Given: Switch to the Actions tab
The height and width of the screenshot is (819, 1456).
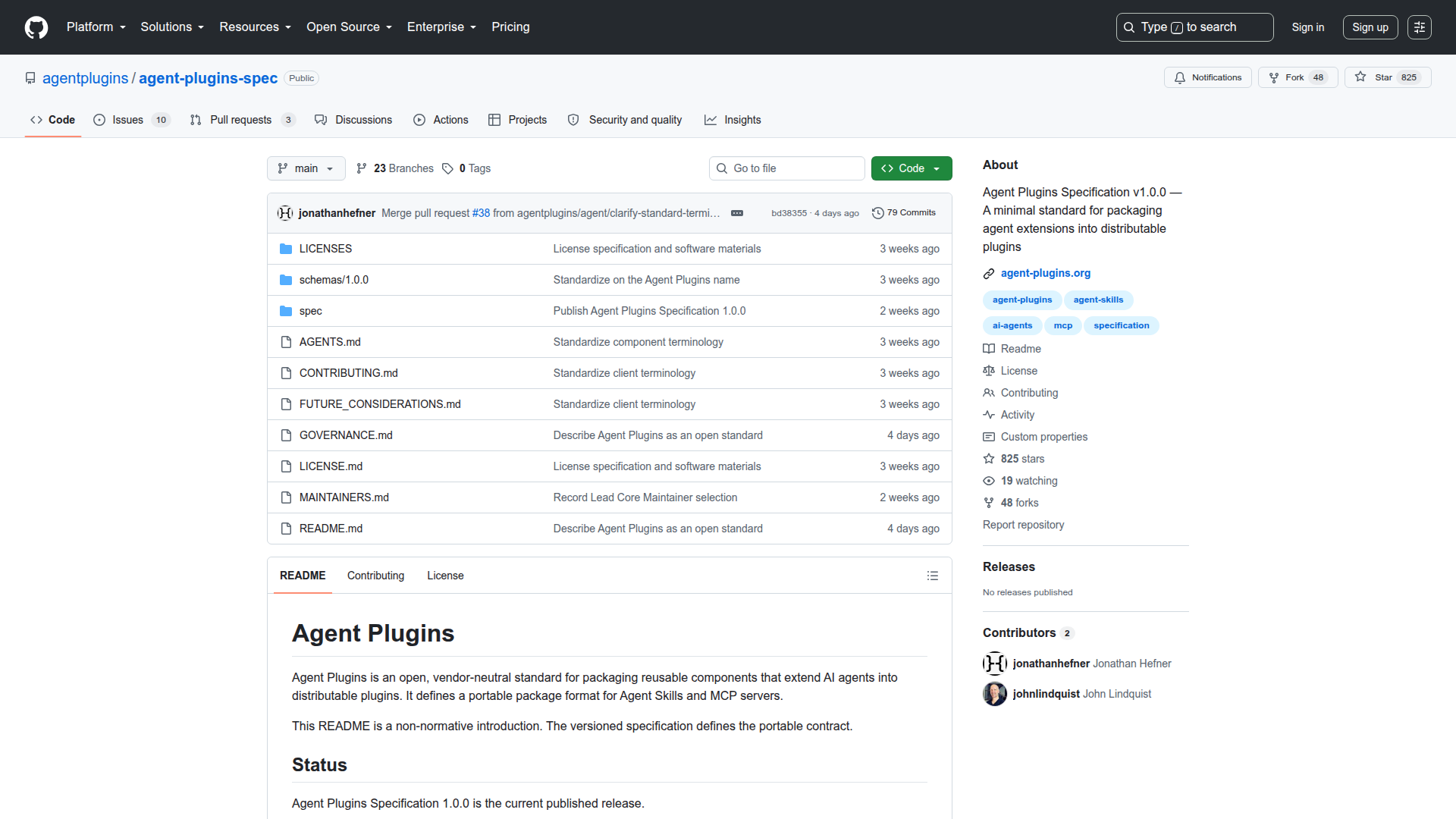Looking at the screenshot, I should click(441, 120).
